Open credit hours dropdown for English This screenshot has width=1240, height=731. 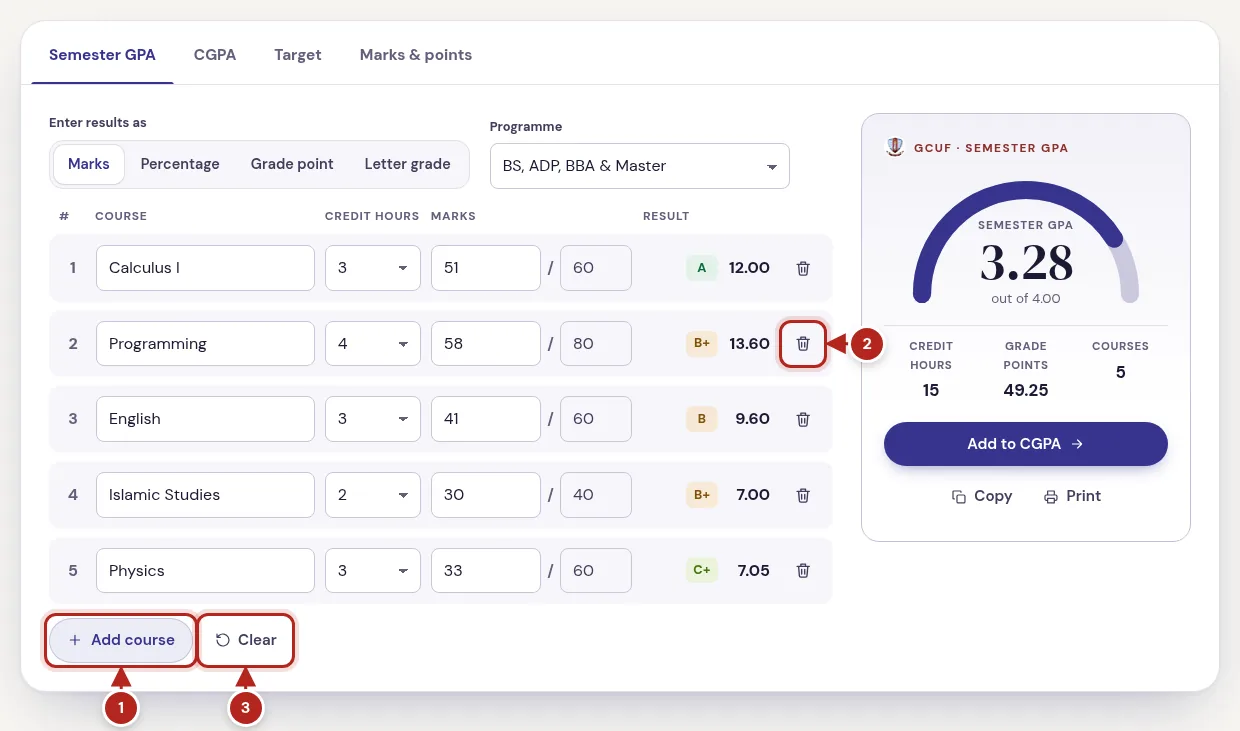coord(373,419)
